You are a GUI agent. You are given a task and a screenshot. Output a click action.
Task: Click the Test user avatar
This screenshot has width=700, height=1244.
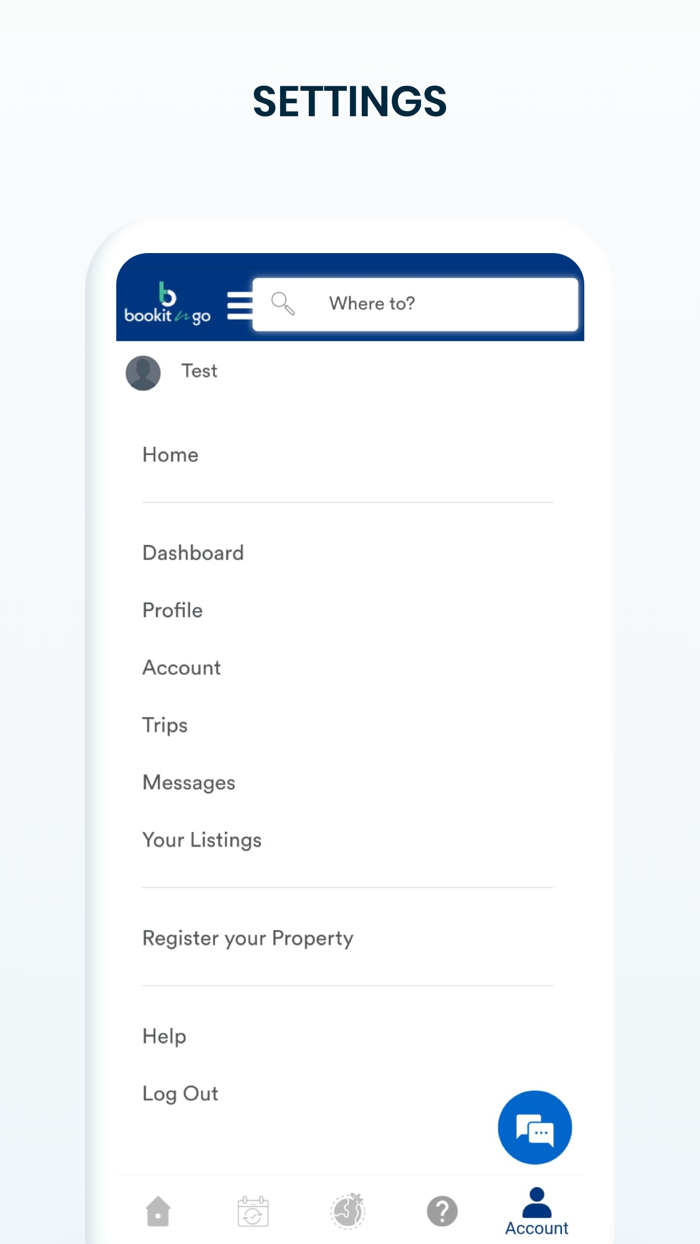click(x=143, y=373)
